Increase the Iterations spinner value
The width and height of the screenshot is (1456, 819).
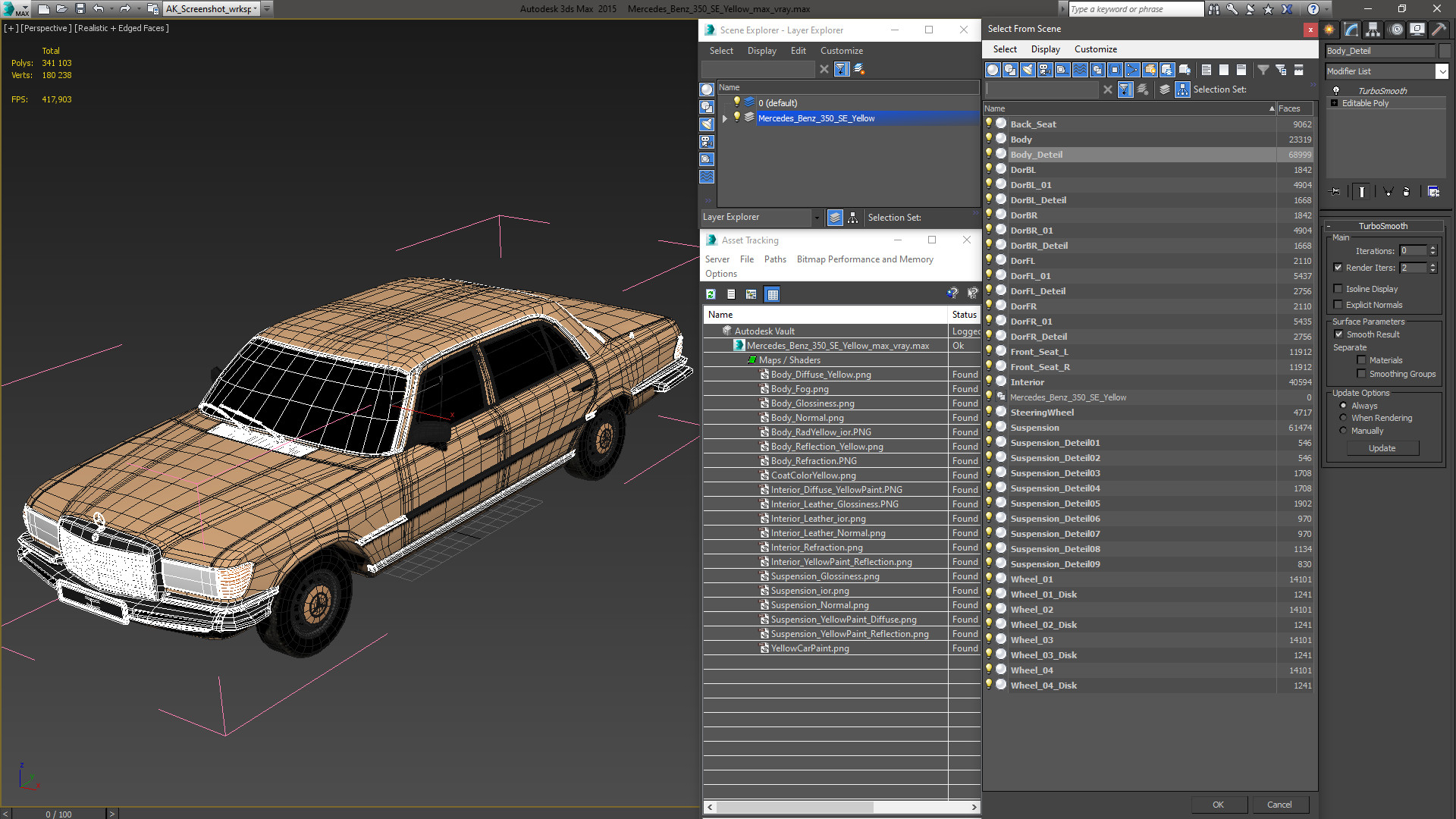[x=1432, y=248]
